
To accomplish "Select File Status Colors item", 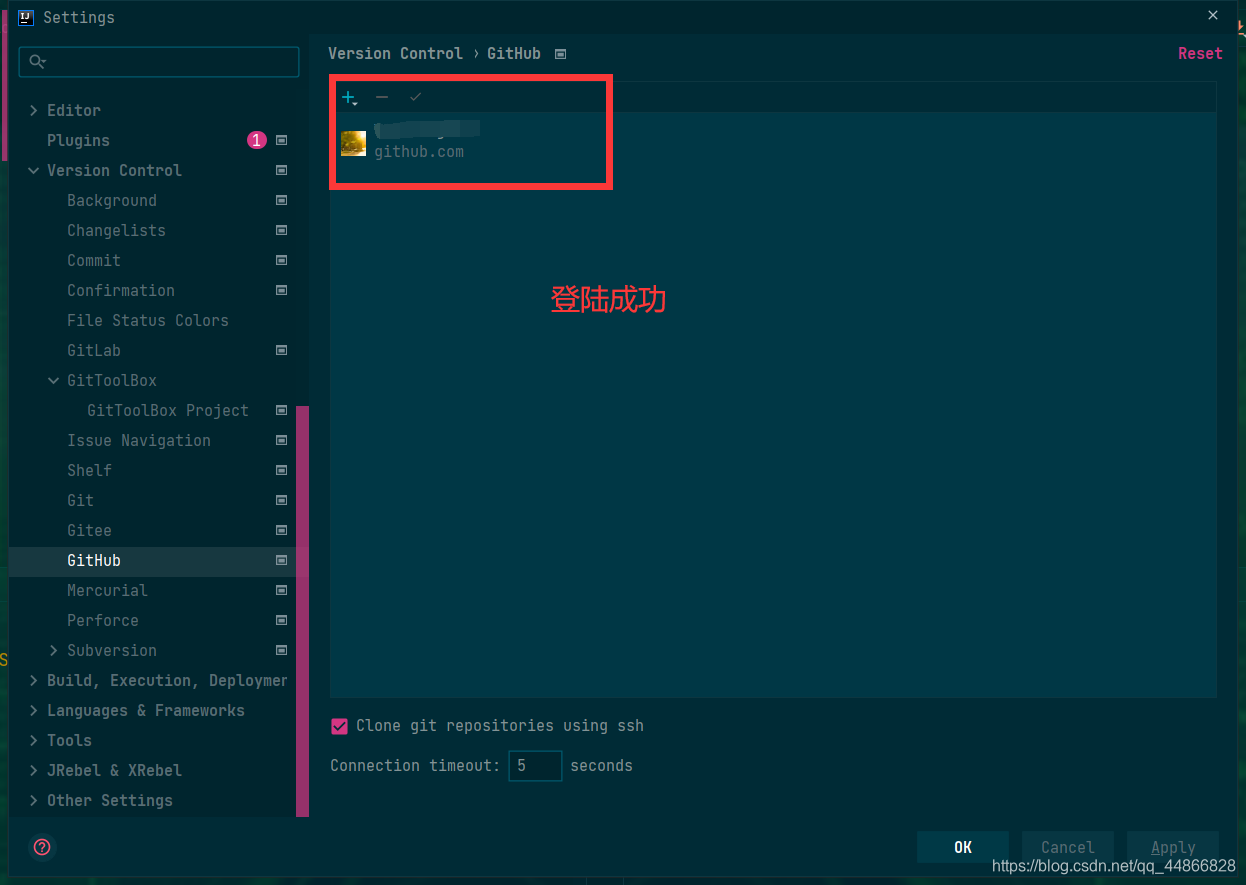I will point(148,321).
